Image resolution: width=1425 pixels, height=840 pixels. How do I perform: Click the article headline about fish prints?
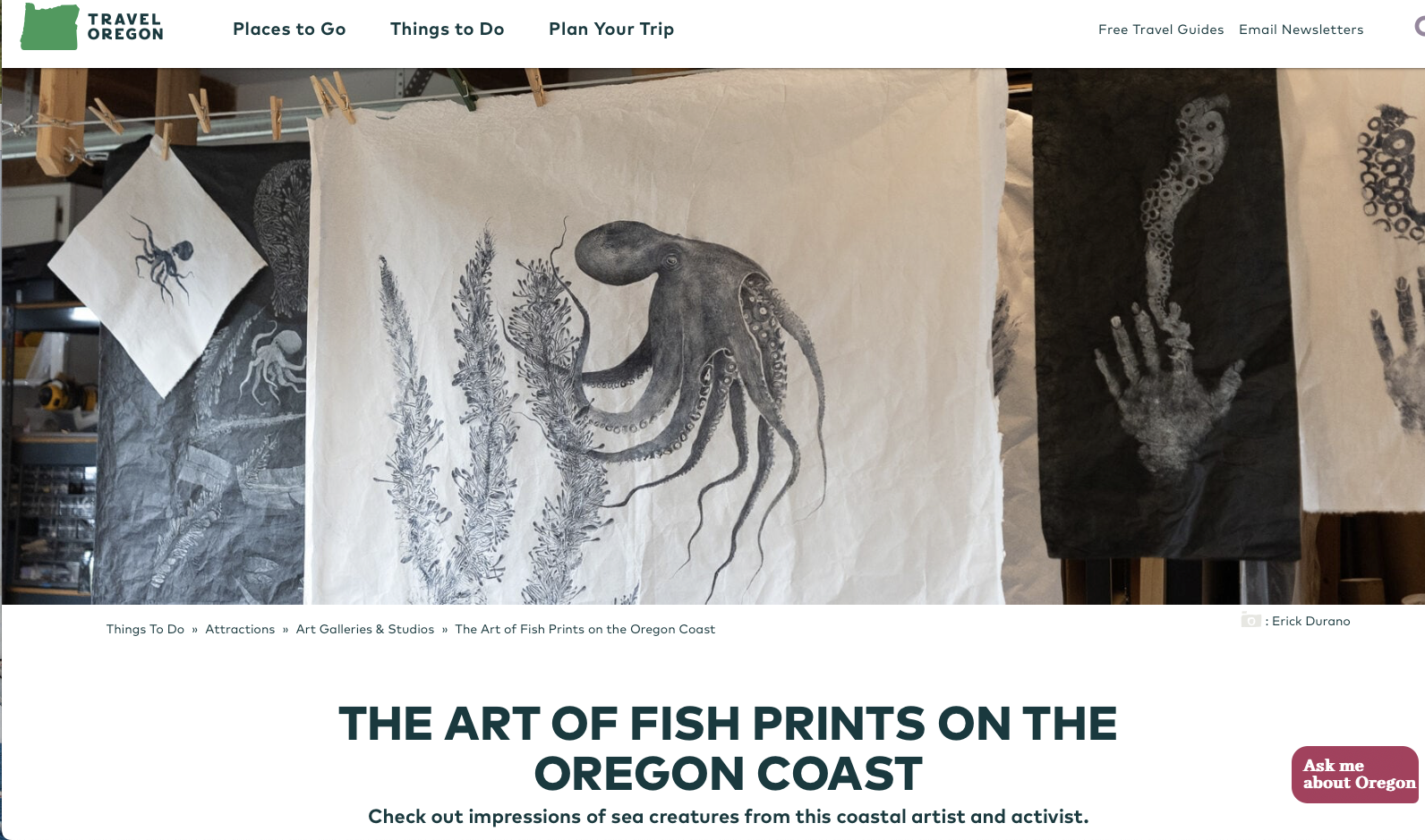coord(728,748)
